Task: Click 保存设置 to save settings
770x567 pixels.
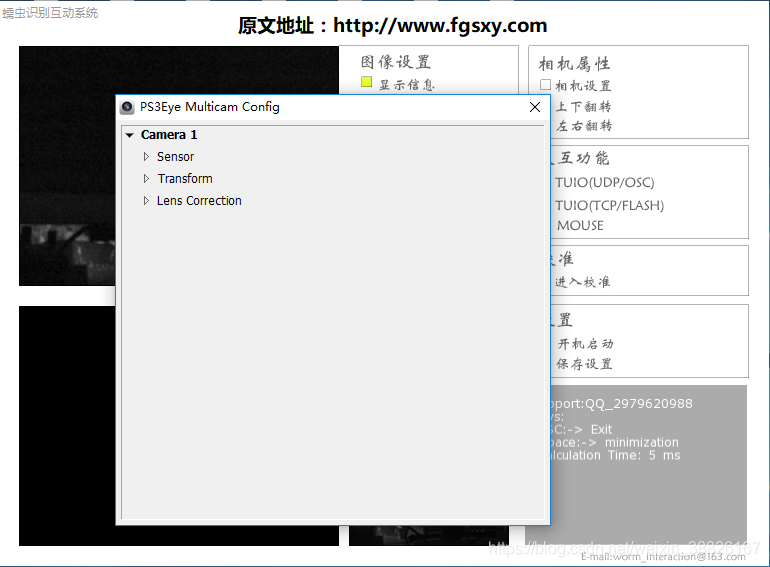Action: click(584, 364)
